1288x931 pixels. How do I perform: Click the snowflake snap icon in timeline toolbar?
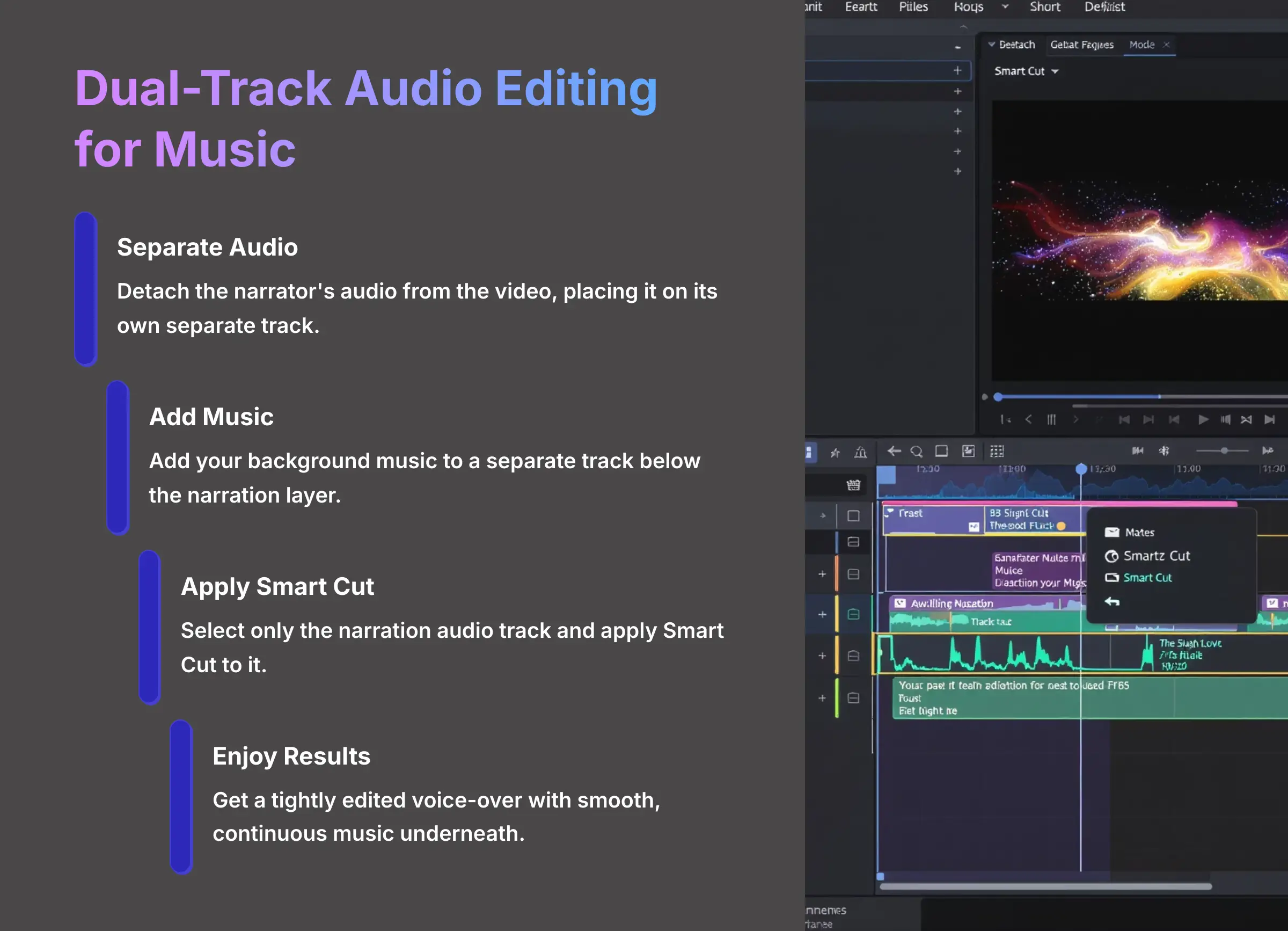click(x=1164, y=451)
